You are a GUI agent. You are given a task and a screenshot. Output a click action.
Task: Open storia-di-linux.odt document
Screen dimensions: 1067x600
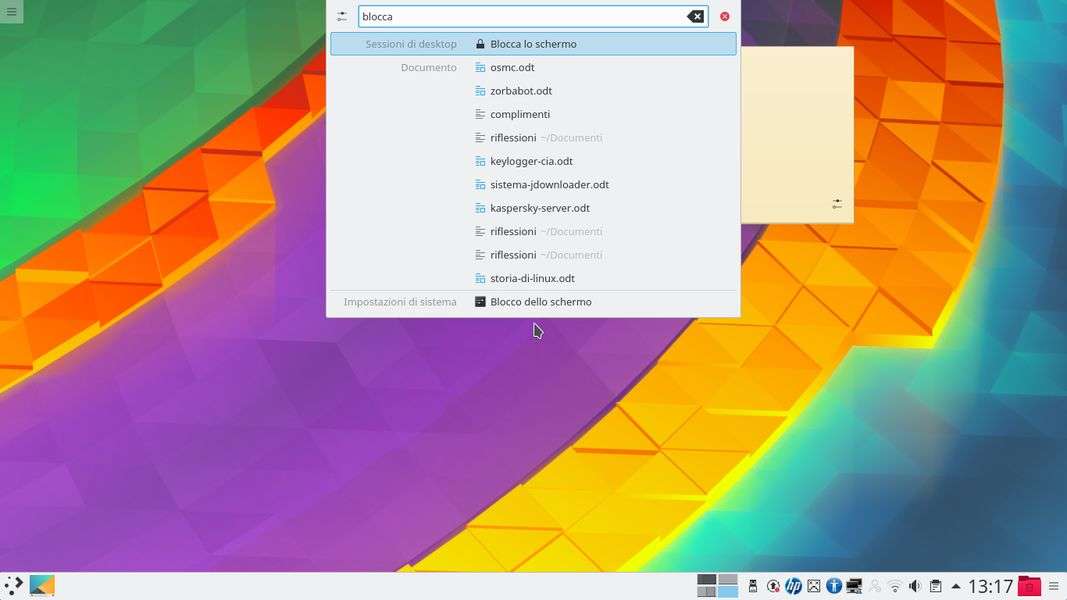pos(532,279)
